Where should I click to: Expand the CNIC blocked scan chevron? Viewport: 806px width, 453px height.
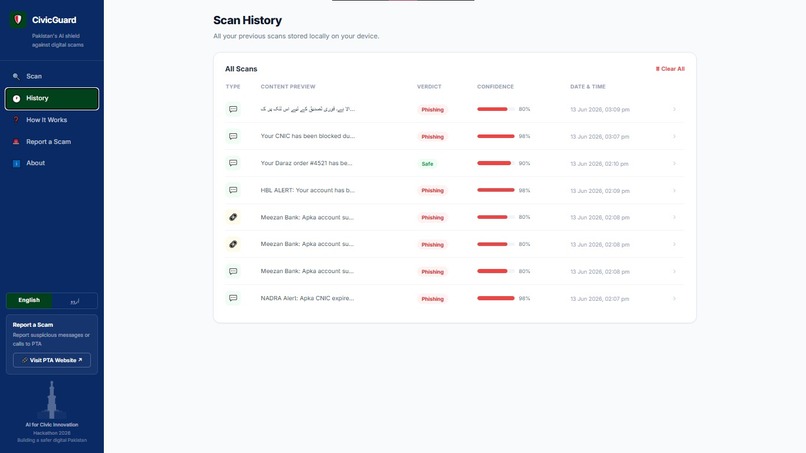pos(674,136)
